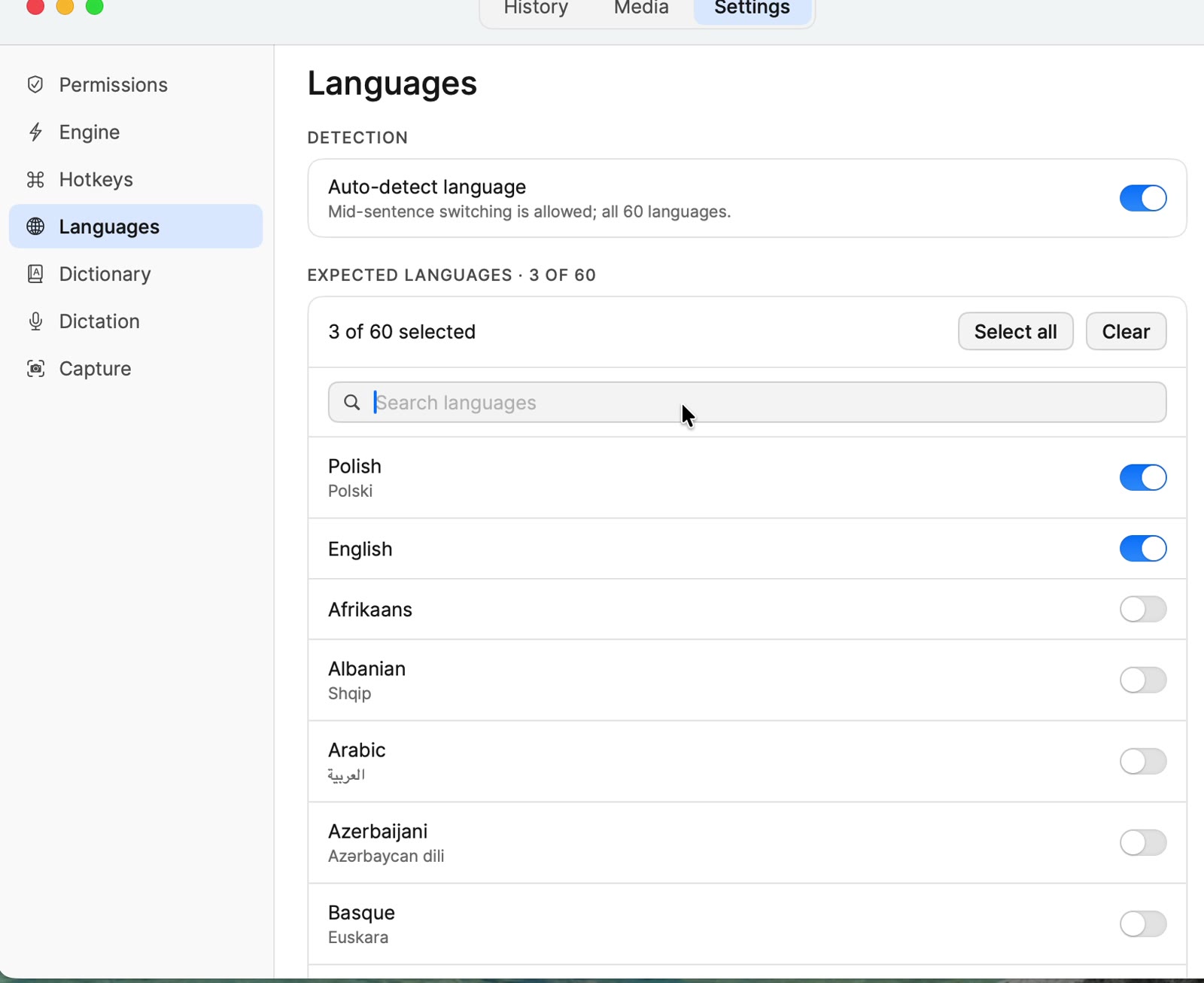
Task: Enable the Afrikaans language toggle
Action: 1143,609
